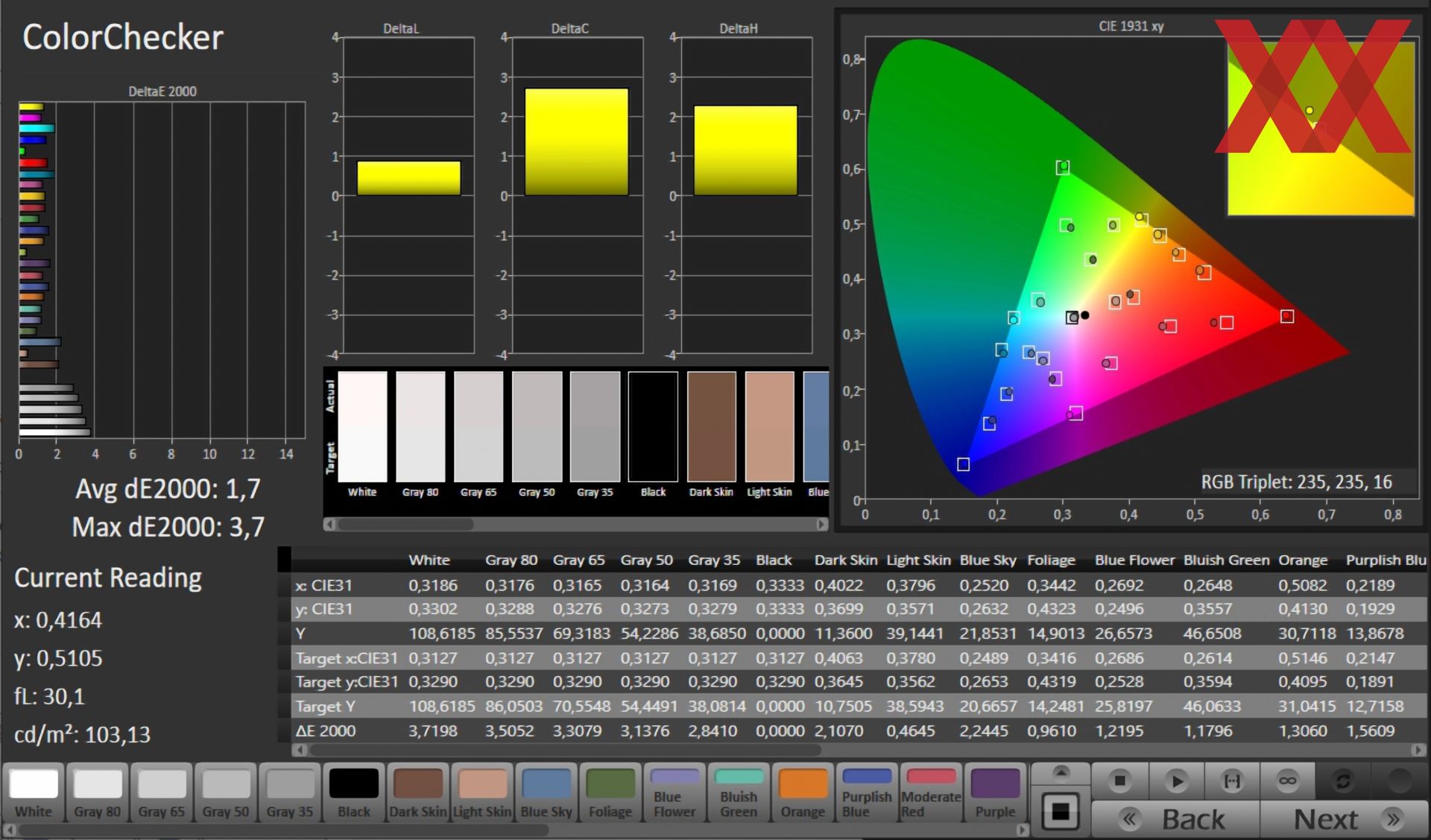The image size is (1431, 840).
Task: Select the Gray 35 patch button
Action: [x=289, y=792]
